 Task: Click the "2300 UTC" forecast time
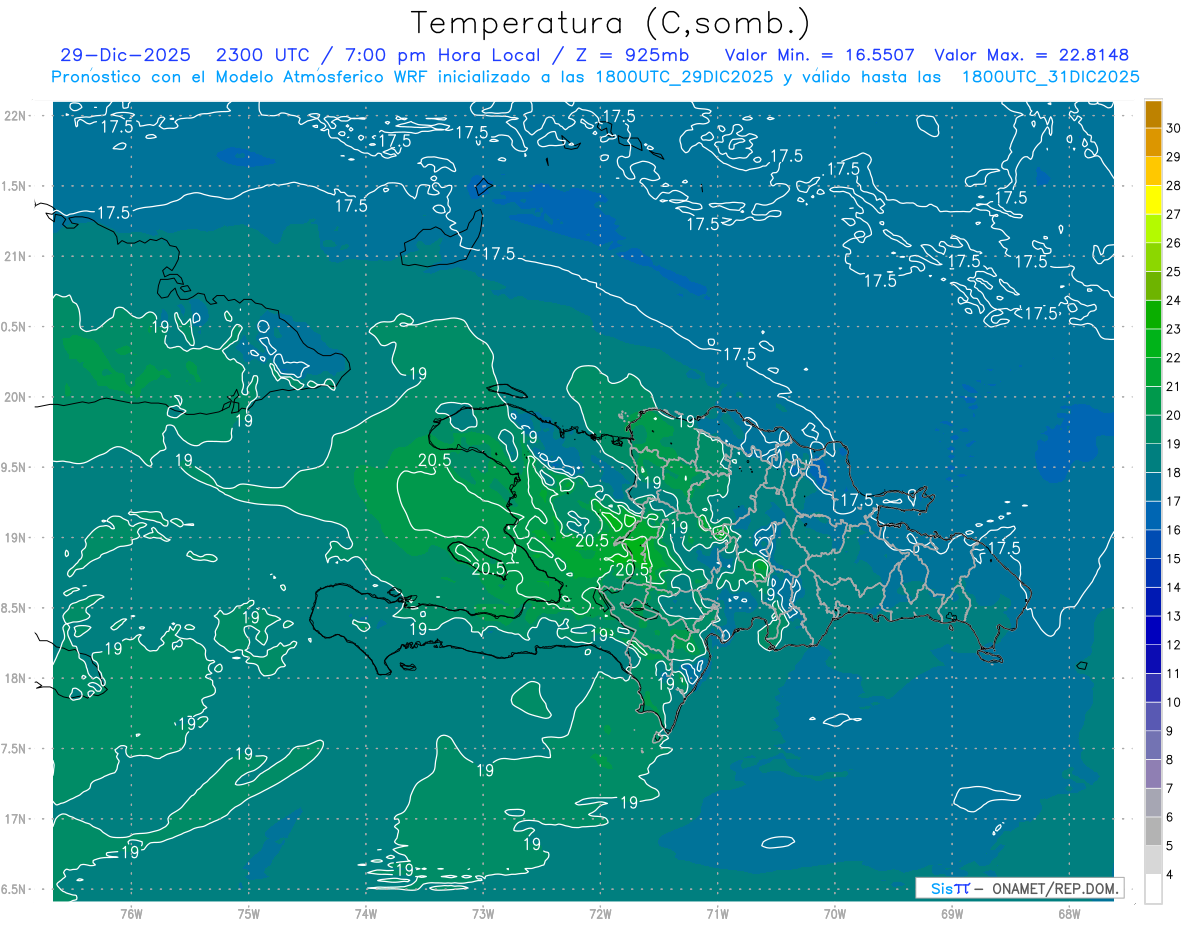(266, 55)
